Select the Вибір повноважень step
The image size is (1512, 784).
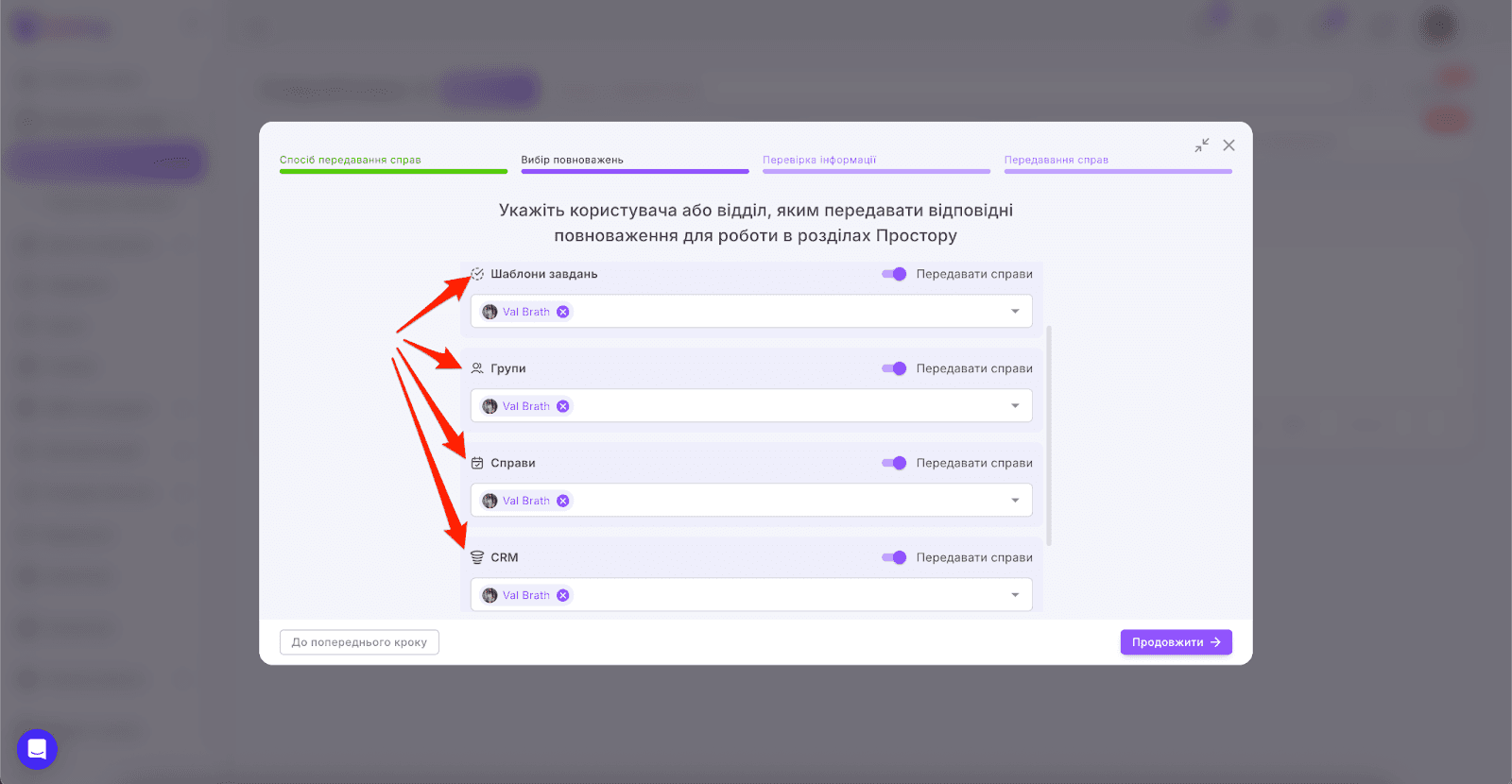[635, 162]
